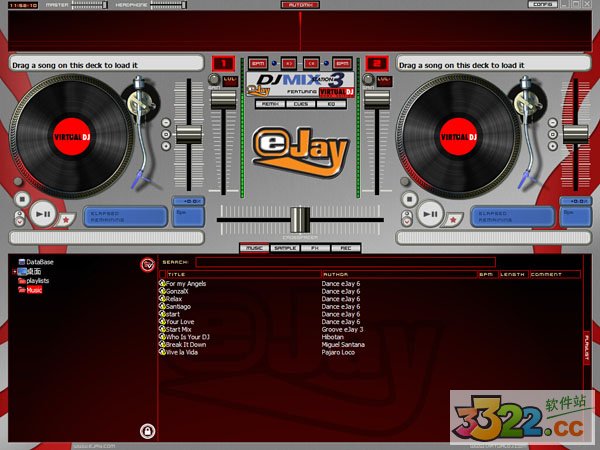Screen dimensions: 600x450
Task: Click the deck 1 gain knob
Action: 214,80
